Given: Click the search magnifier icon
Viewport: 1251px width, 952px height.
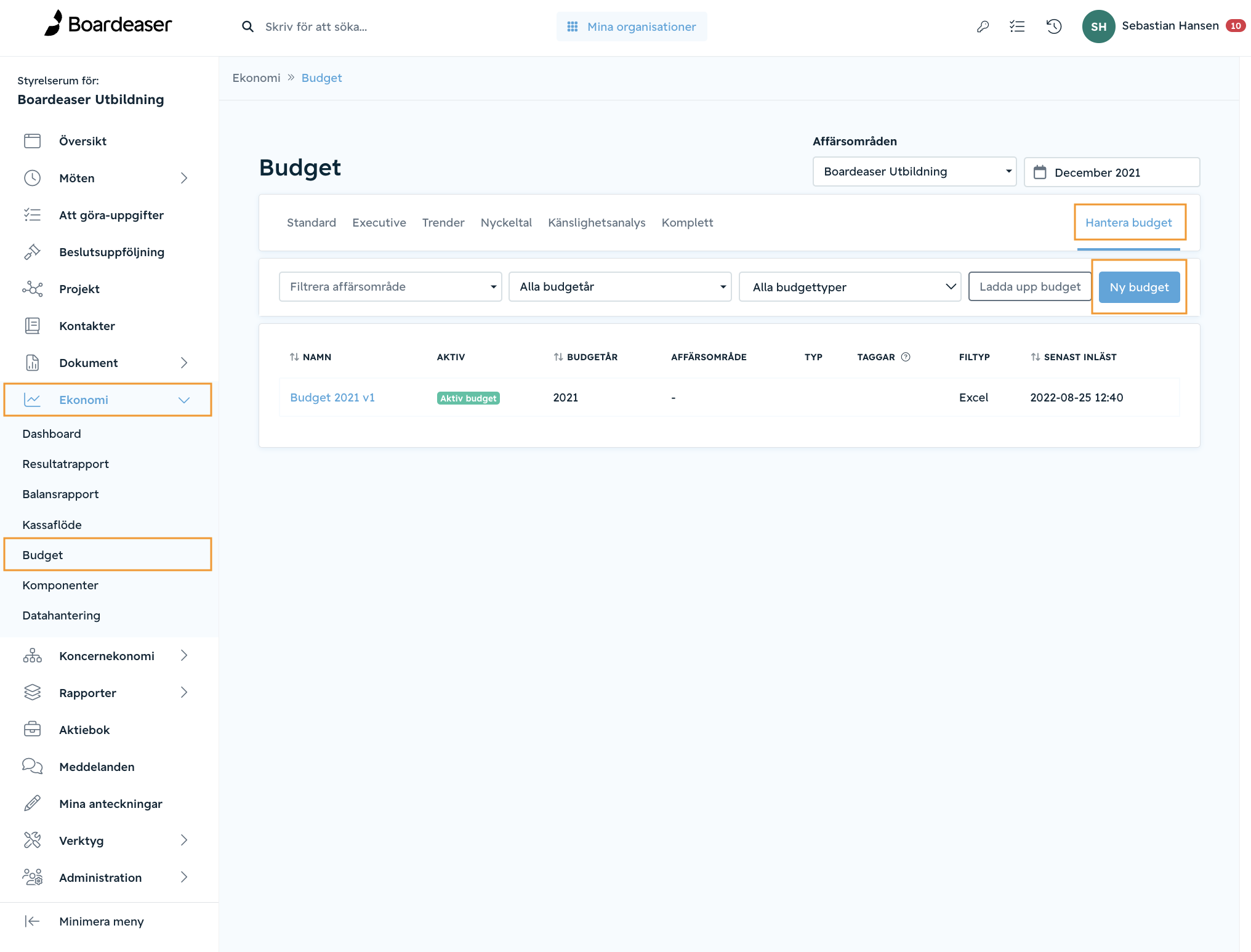Looking at the screenshot, I should pyautogui.click(x=247, y=26).
